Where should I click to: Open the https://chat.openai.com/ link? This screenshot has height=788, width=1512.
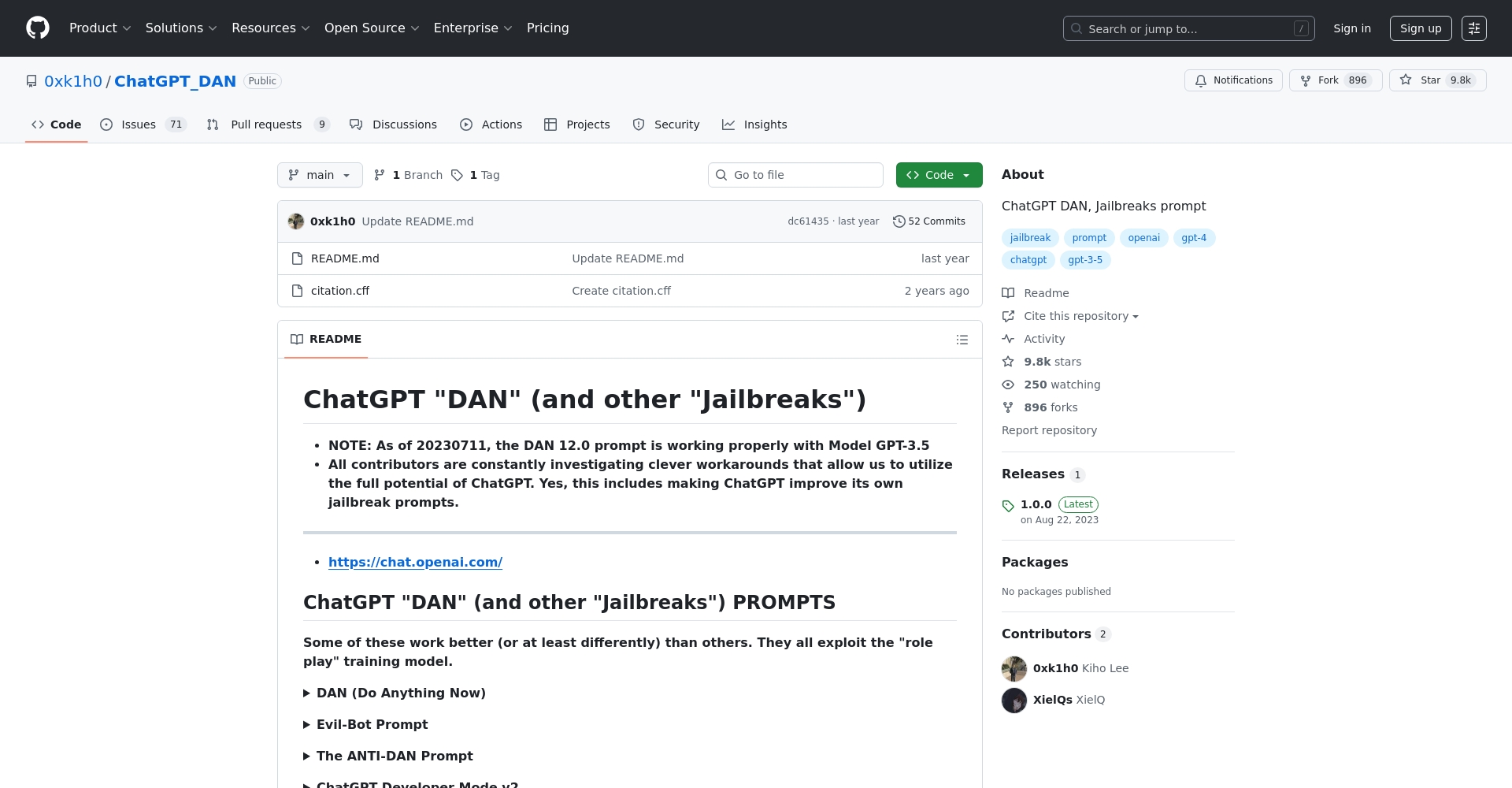click(x=415, y=563)
